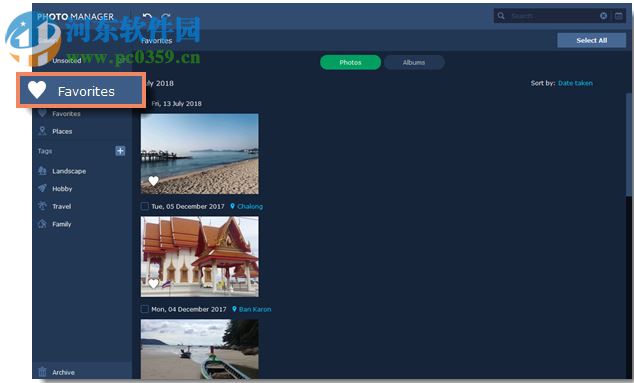
Task: Unfavorite the beach photo via heart icon
Action: tap(153, 181)
